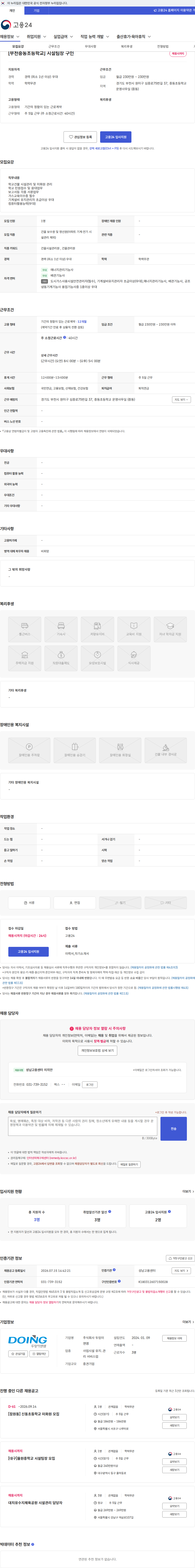The image size is (195, 1568).
Task: Click the 거짓구인광고 신고 button
Action: tap(180, 1258)
